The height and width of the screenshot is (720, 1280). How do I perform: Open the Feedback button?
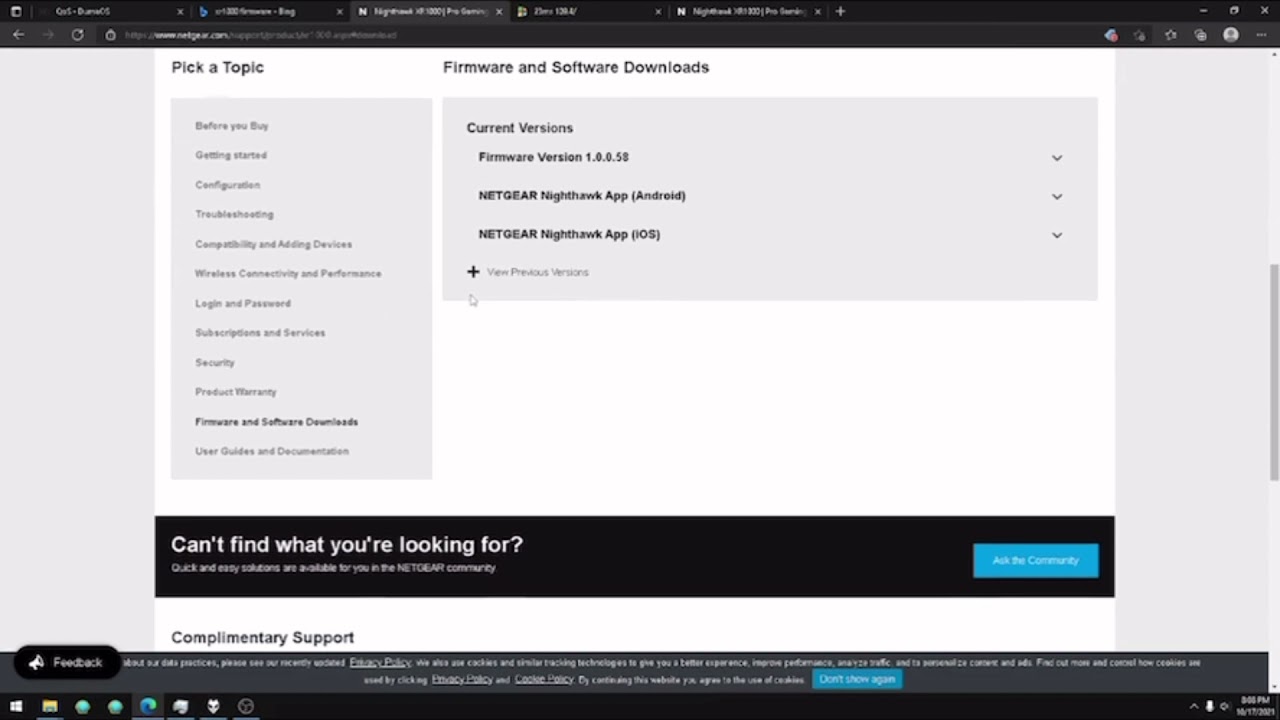[x=66, y=662]
